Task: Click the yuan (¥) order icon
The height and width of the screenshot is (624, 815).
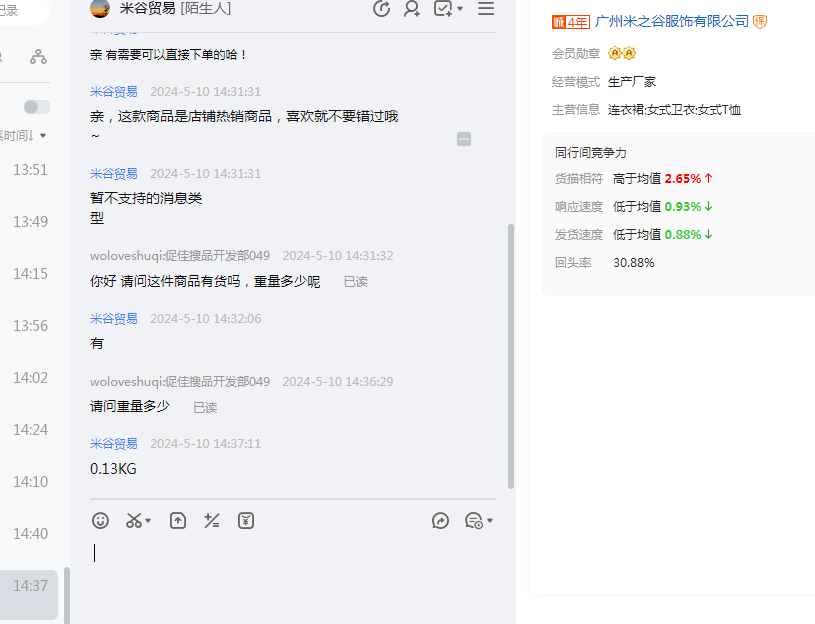Action: pyautogui.click(x=246, y=520)
